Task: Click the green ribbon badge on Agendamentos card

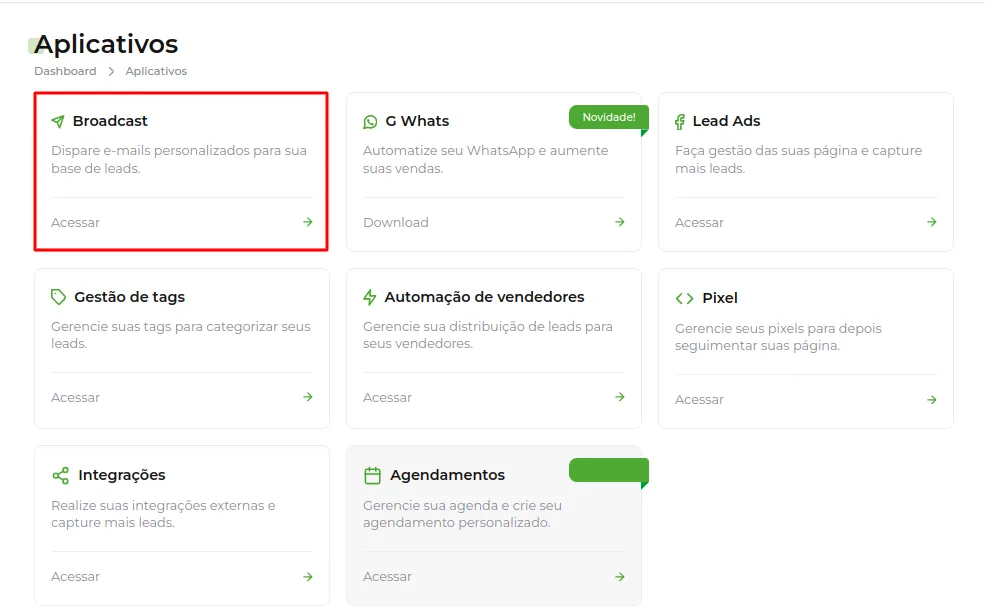Action: pyautogui.click(x=609, y=471)
